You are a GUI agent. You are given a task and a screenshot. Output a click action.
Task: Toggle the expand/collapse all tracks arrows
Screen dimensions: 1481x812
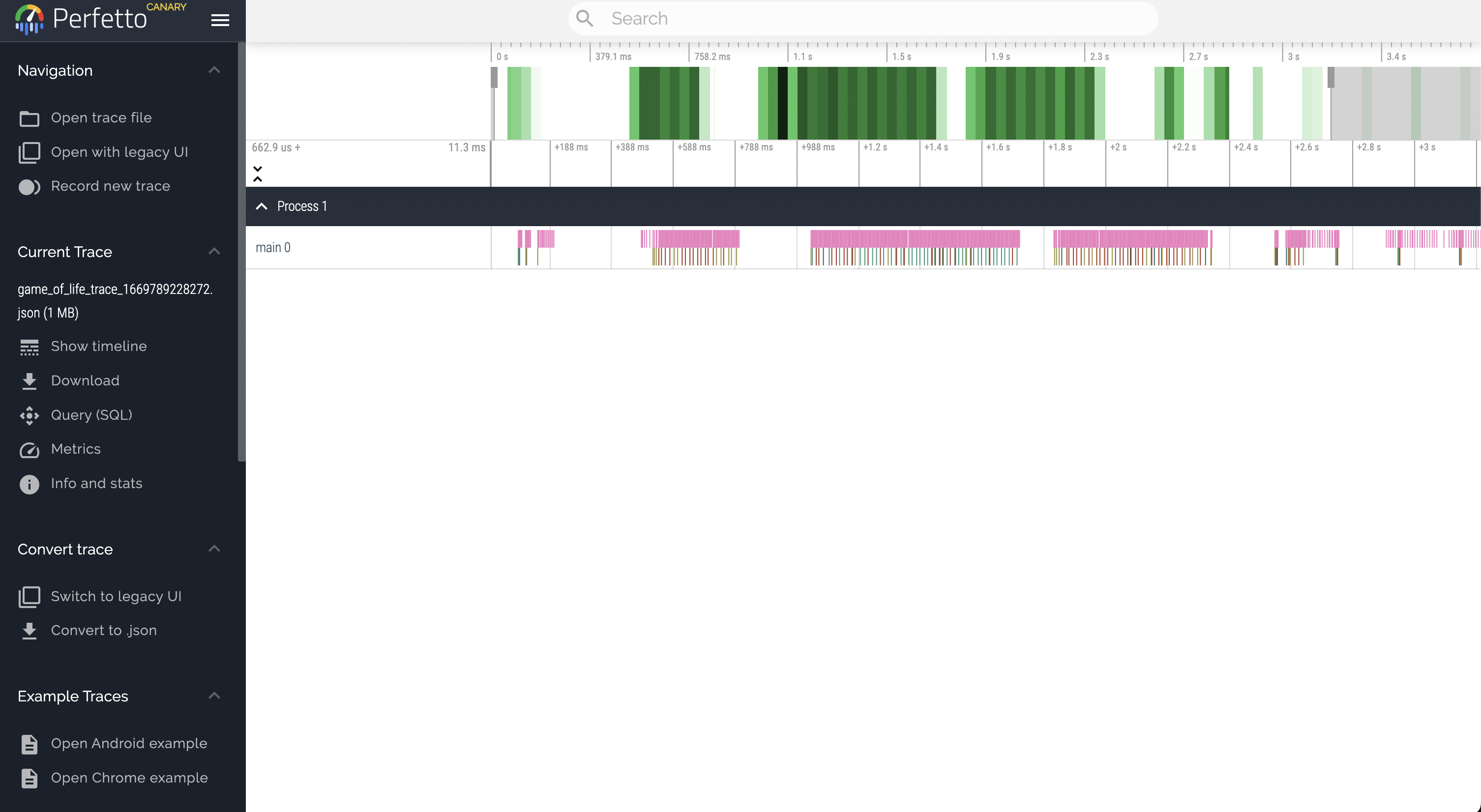tap(258, 174)
